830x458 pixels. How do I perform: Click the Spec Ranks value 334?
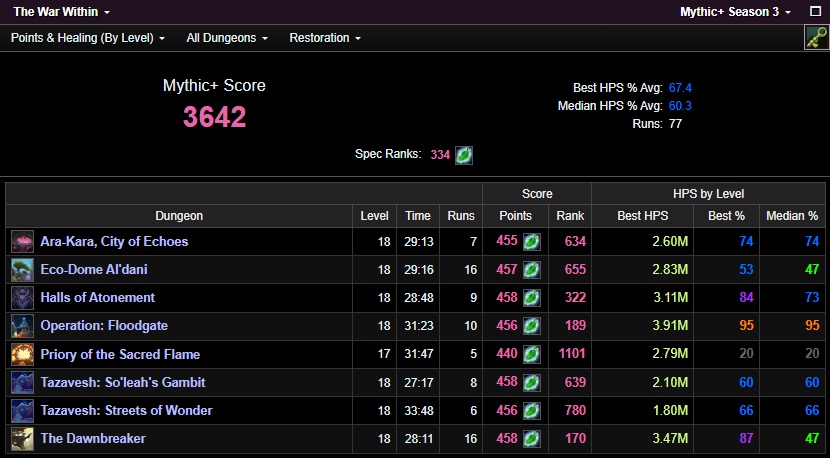[x=440, y=155]
